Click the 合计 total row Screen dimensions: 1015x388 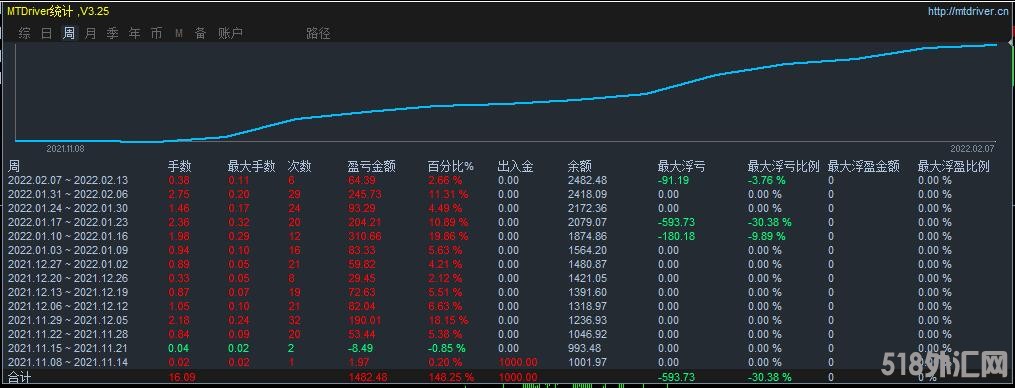tap(508, 377)
